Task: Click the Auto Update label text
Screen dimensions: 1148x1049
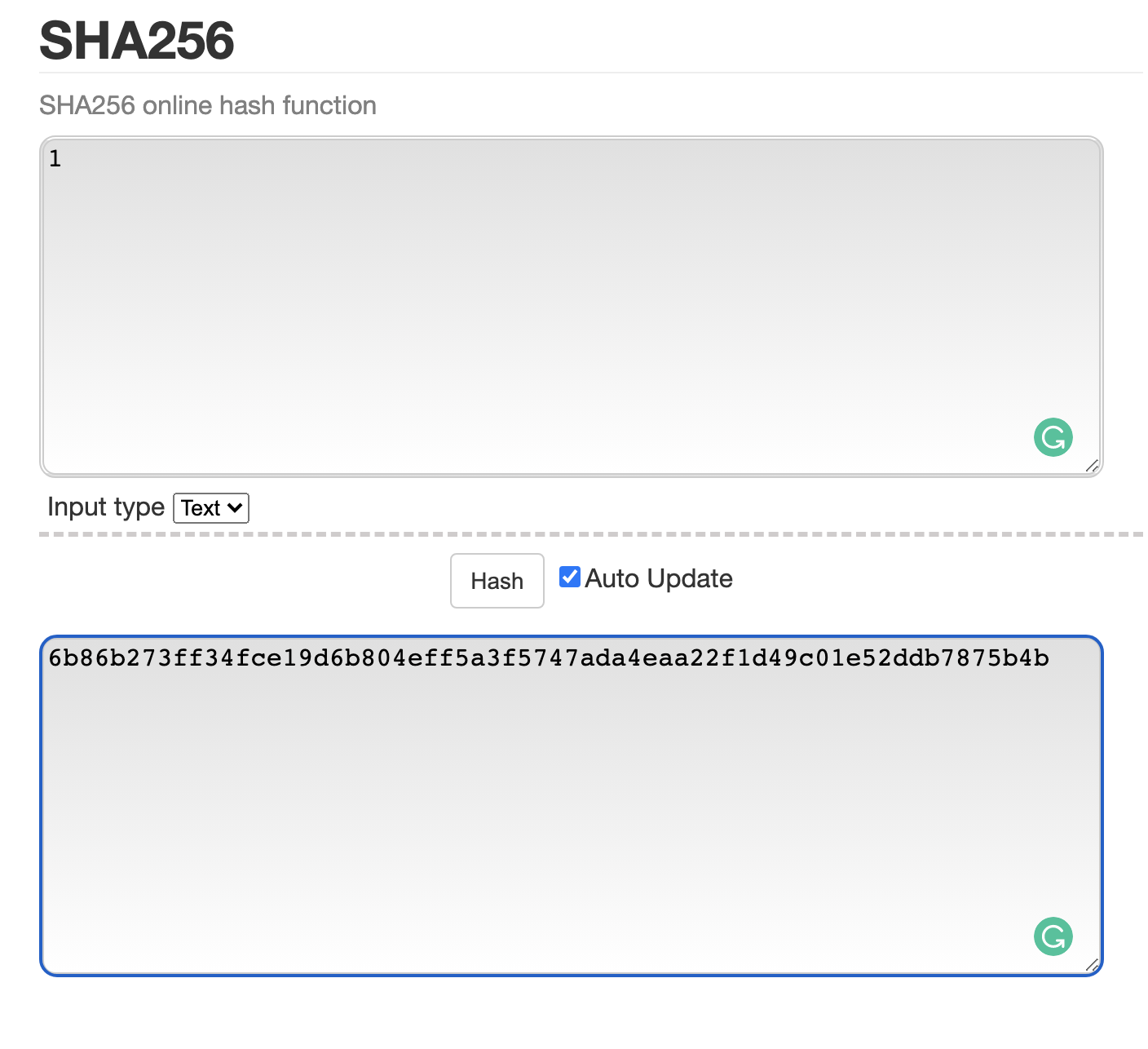Action: (659, 578)
